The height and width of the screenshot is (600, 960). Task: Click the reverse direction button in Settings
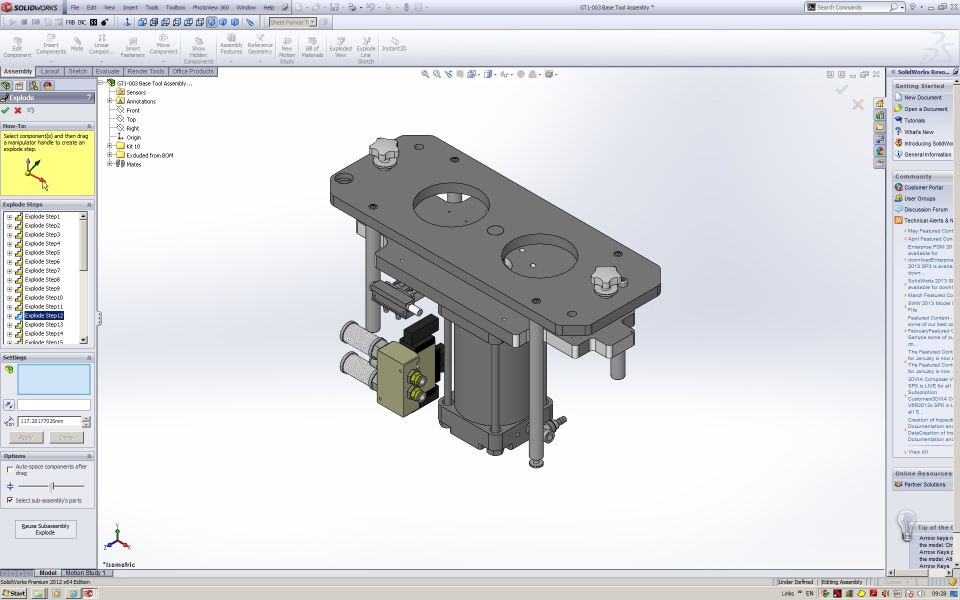coord(9,405)
